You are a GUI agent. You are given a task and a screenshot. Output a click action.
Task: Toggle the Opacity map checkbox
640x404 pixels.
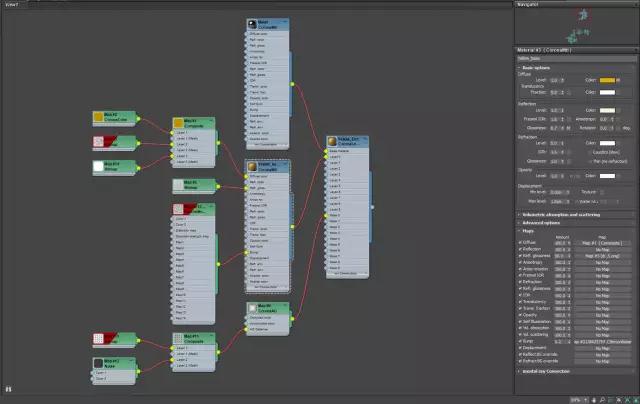point(520,315)
